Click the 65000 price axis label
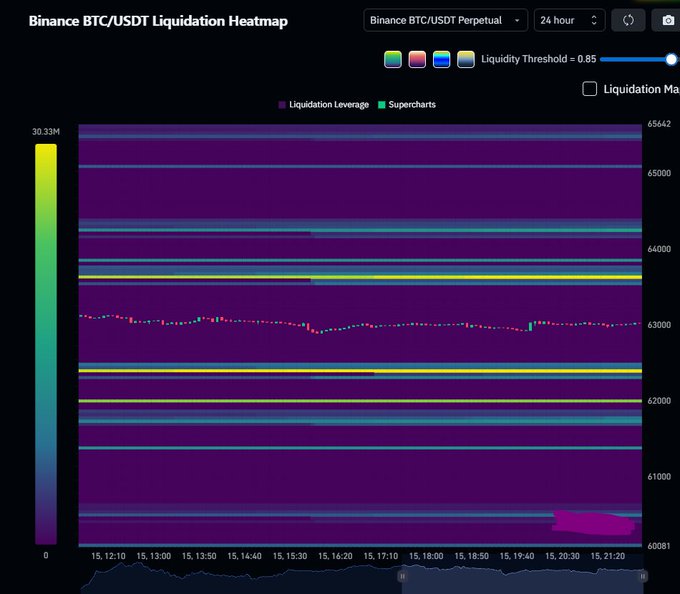This screenshot has height=594, width=680. click(x=659, y=173)
